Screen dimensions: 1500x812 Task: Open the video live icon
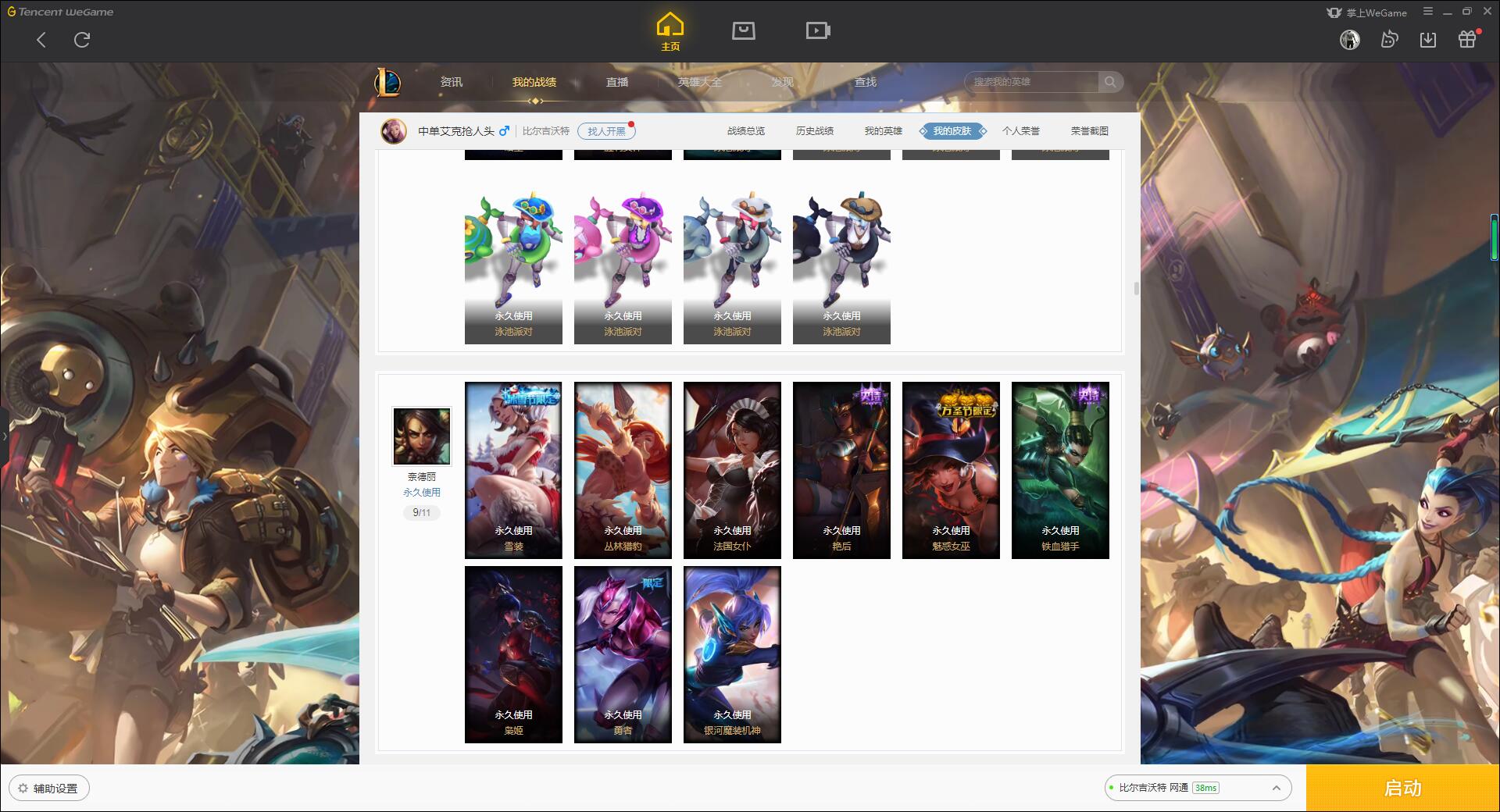click(x=818, y=30)
